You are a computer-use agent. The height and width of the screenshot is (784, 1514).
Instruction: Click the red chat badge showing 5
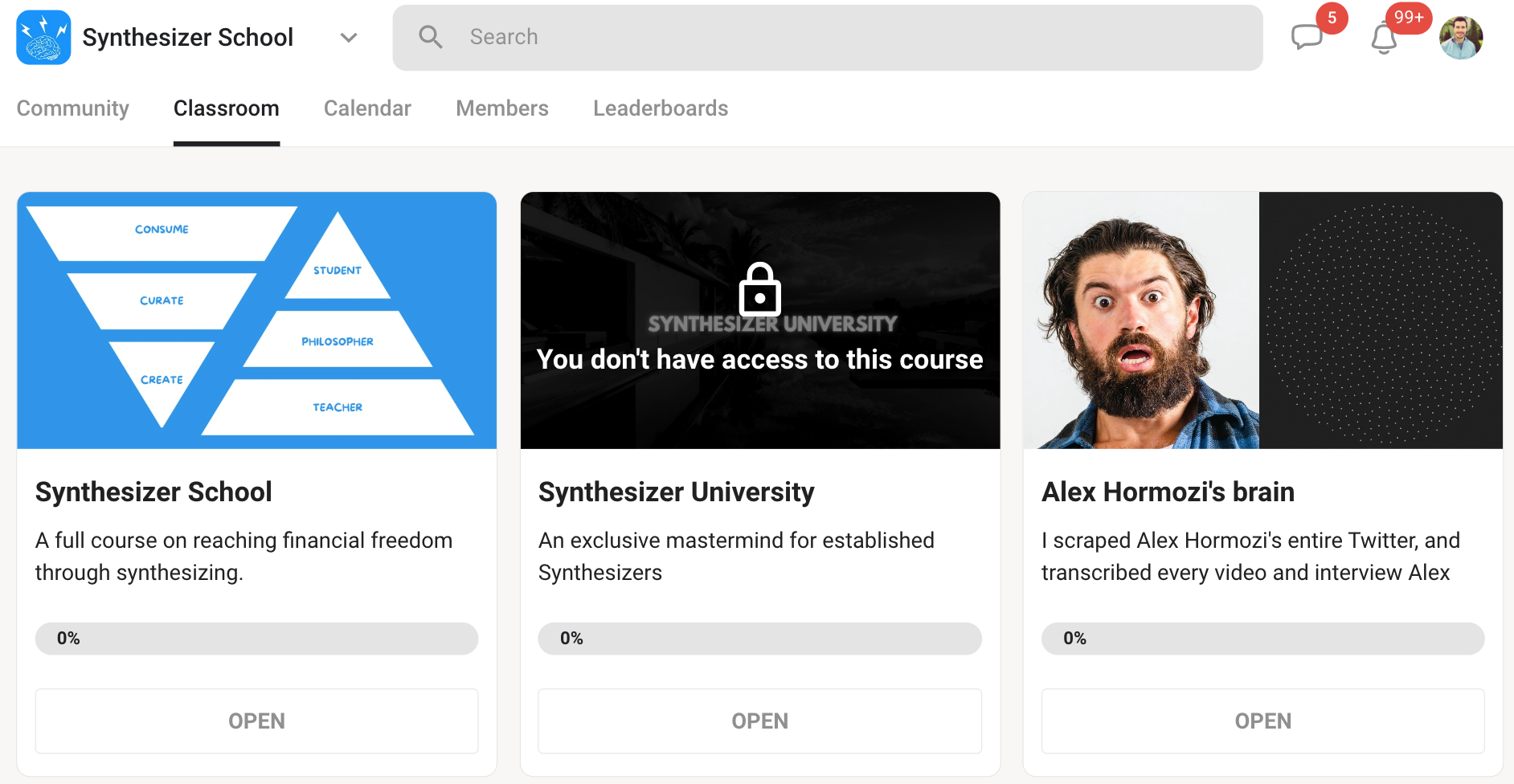tap(1332, 18)
